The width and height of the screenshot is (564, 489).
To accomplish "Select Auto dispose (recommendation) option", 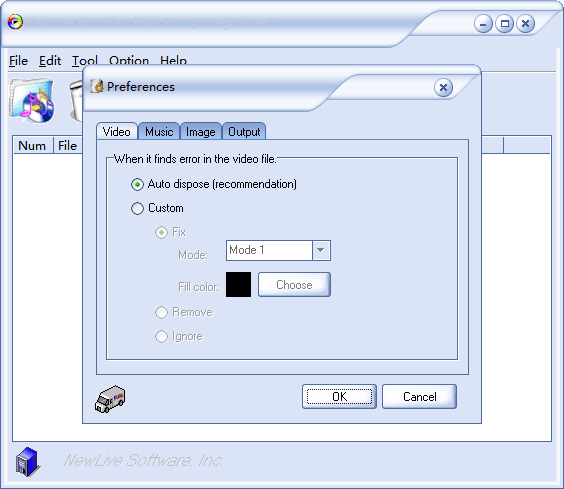I will pyautogui.click(x=214, y=184).
